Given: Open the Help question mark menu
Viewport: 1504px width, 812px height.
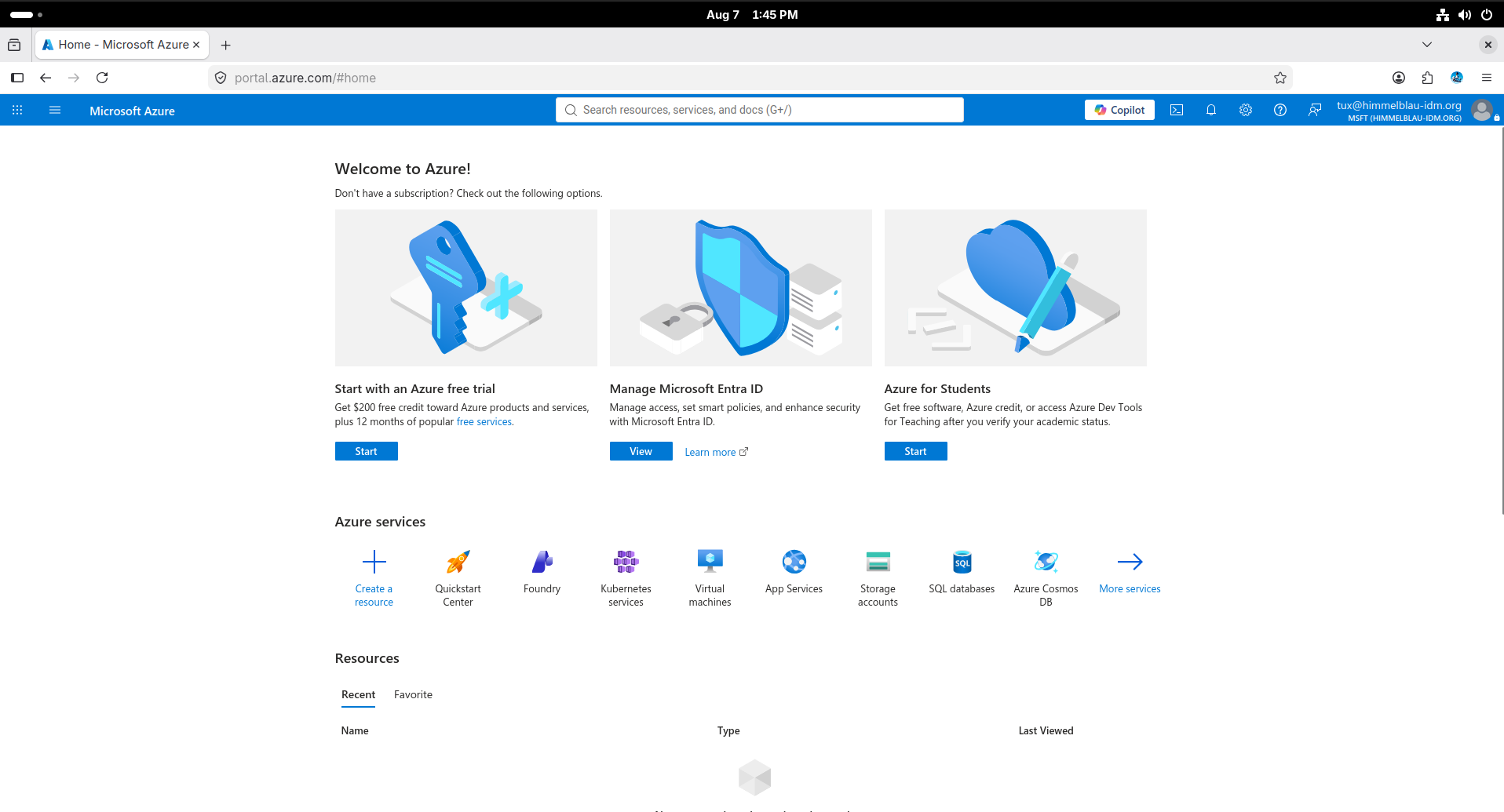Looking at the screenshot, I should 1280,110.
